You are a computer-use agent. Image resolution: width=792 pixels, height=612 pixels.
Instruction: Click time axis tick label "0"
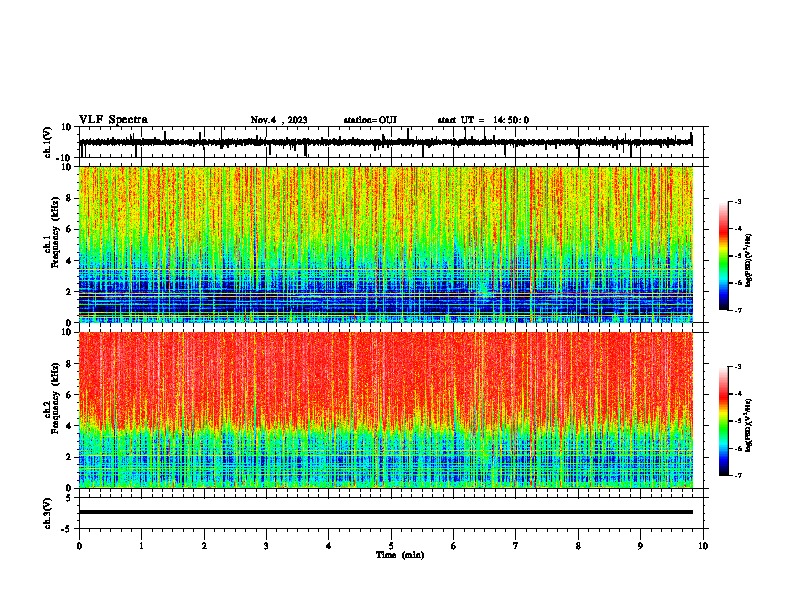pos(79,546)
